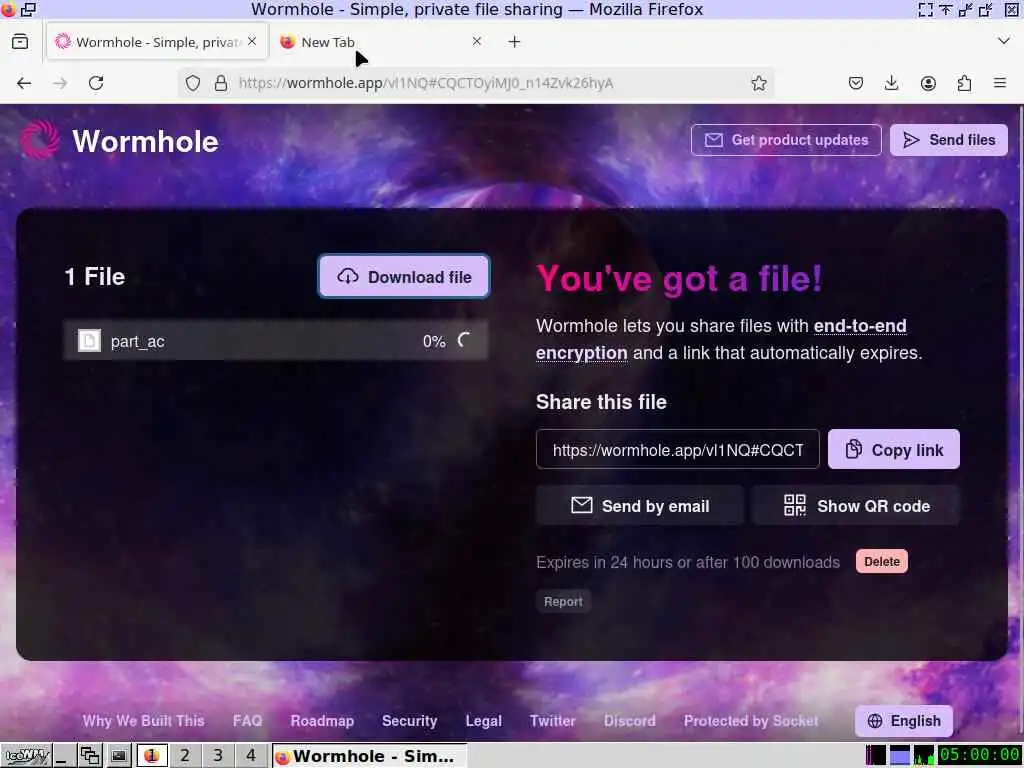Image resolution: width=1024 pixels, height=768 pixels.
Task: Close the New Tab tab
Action: click(477, 41)
